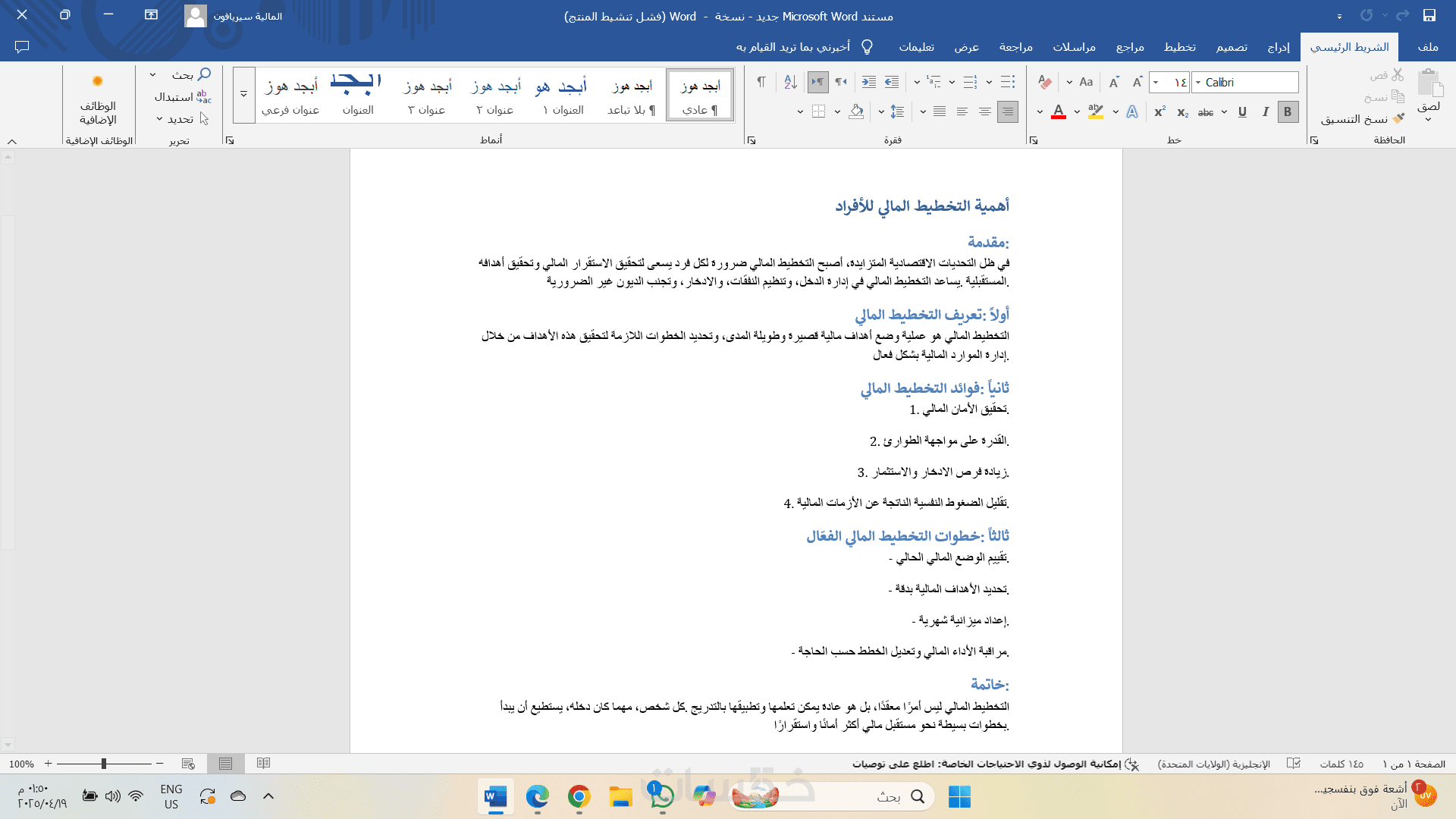Apply Superscript x² formatting

pyautogui.click(x=1159, y=111)
